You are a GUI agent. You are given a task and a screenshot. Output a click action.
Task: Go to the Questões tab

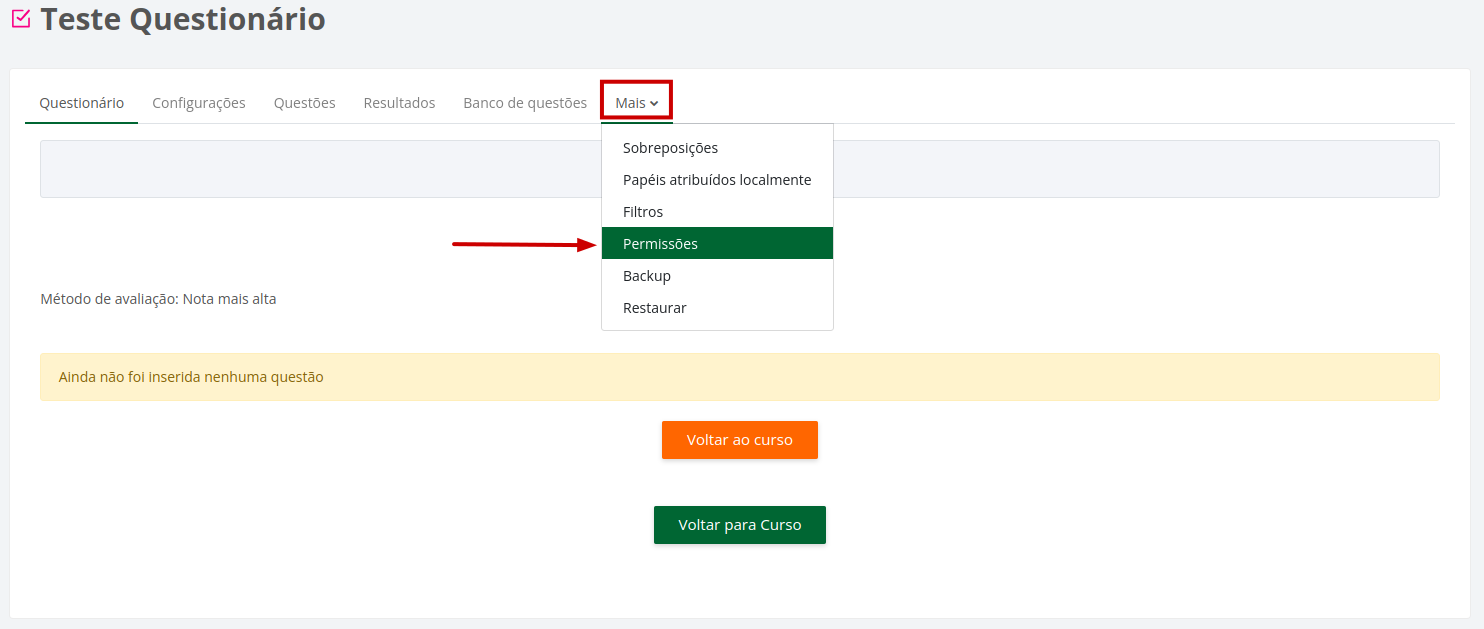point(304,103)
